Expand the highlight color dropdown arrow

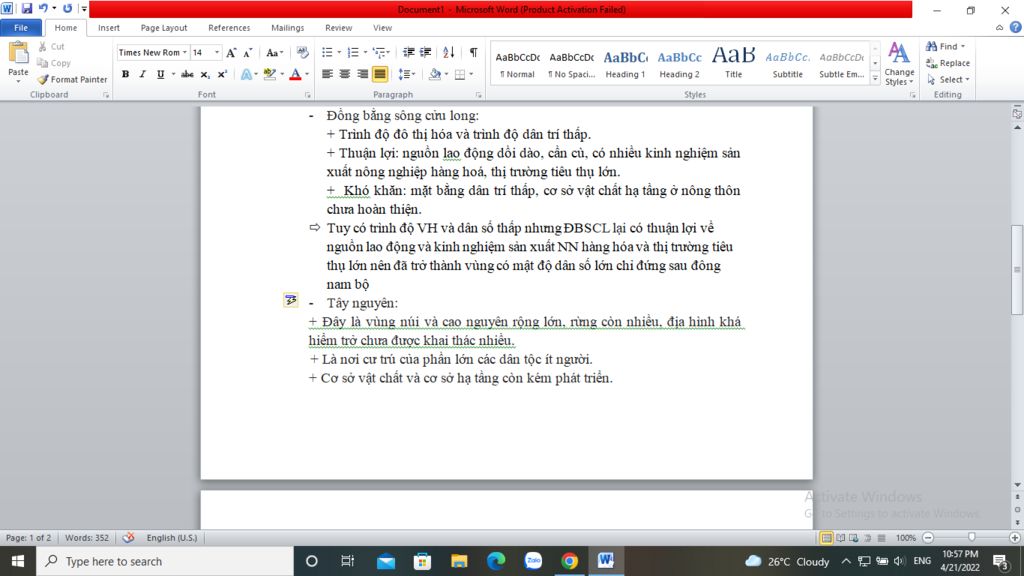282,74
